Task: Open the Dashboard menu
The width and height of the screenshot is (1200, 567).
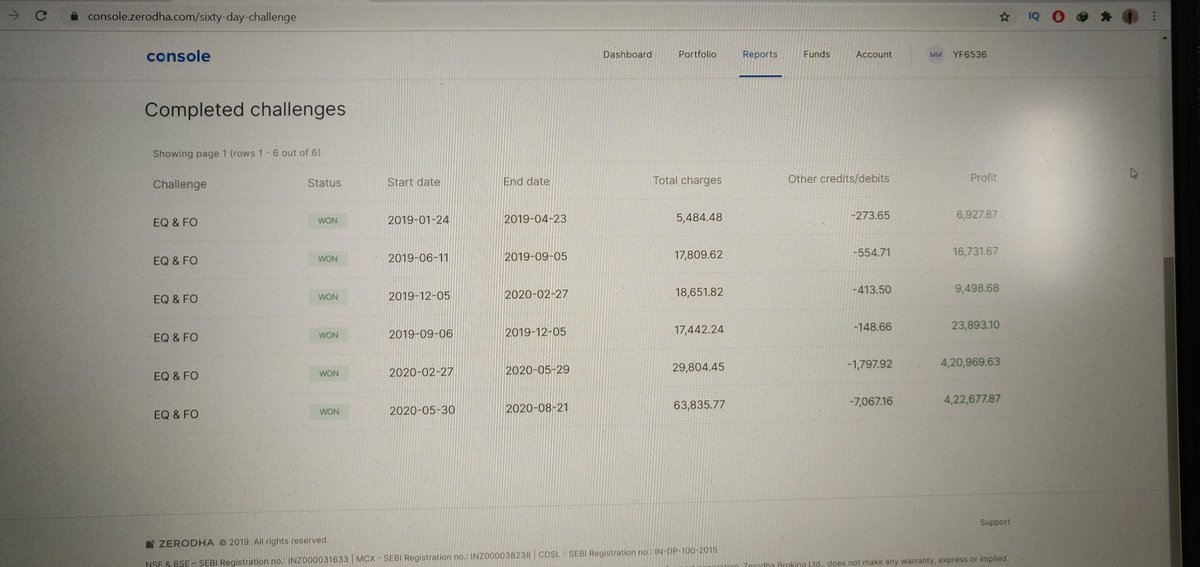Action: [627, 54]
